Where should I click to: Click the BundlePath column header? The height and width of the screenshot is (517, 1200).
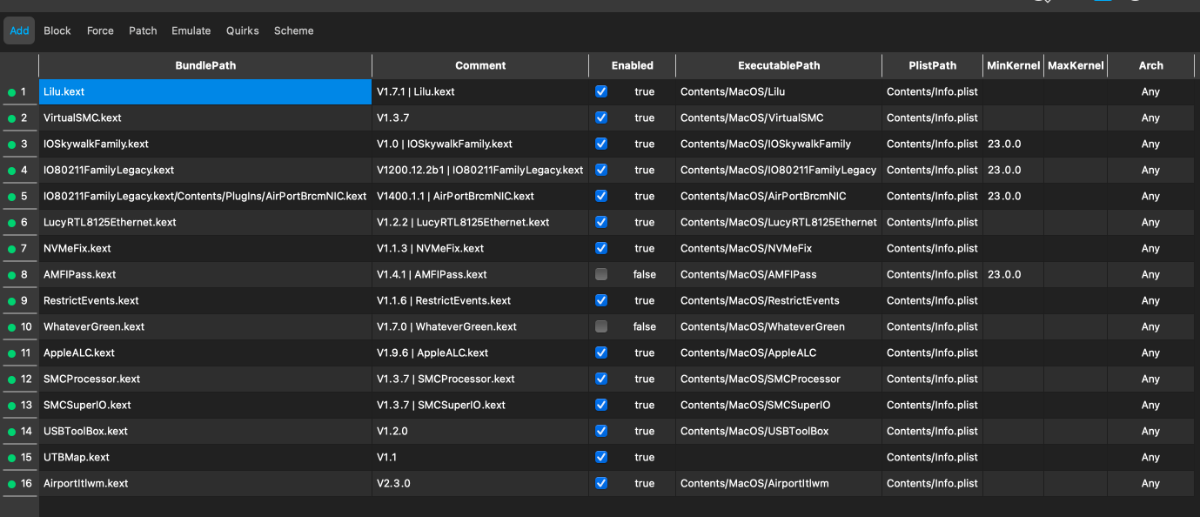click(x=205, y=66)
